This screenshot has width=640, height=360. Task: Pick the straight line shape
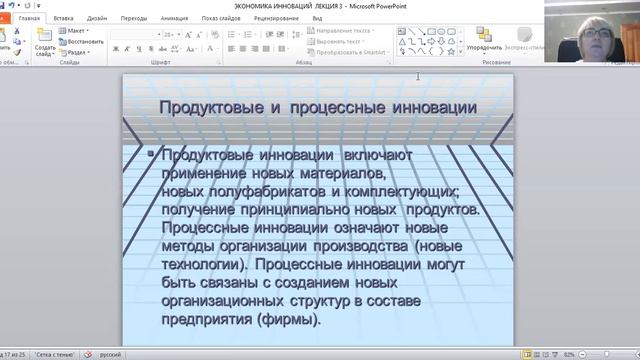[412, 31]
